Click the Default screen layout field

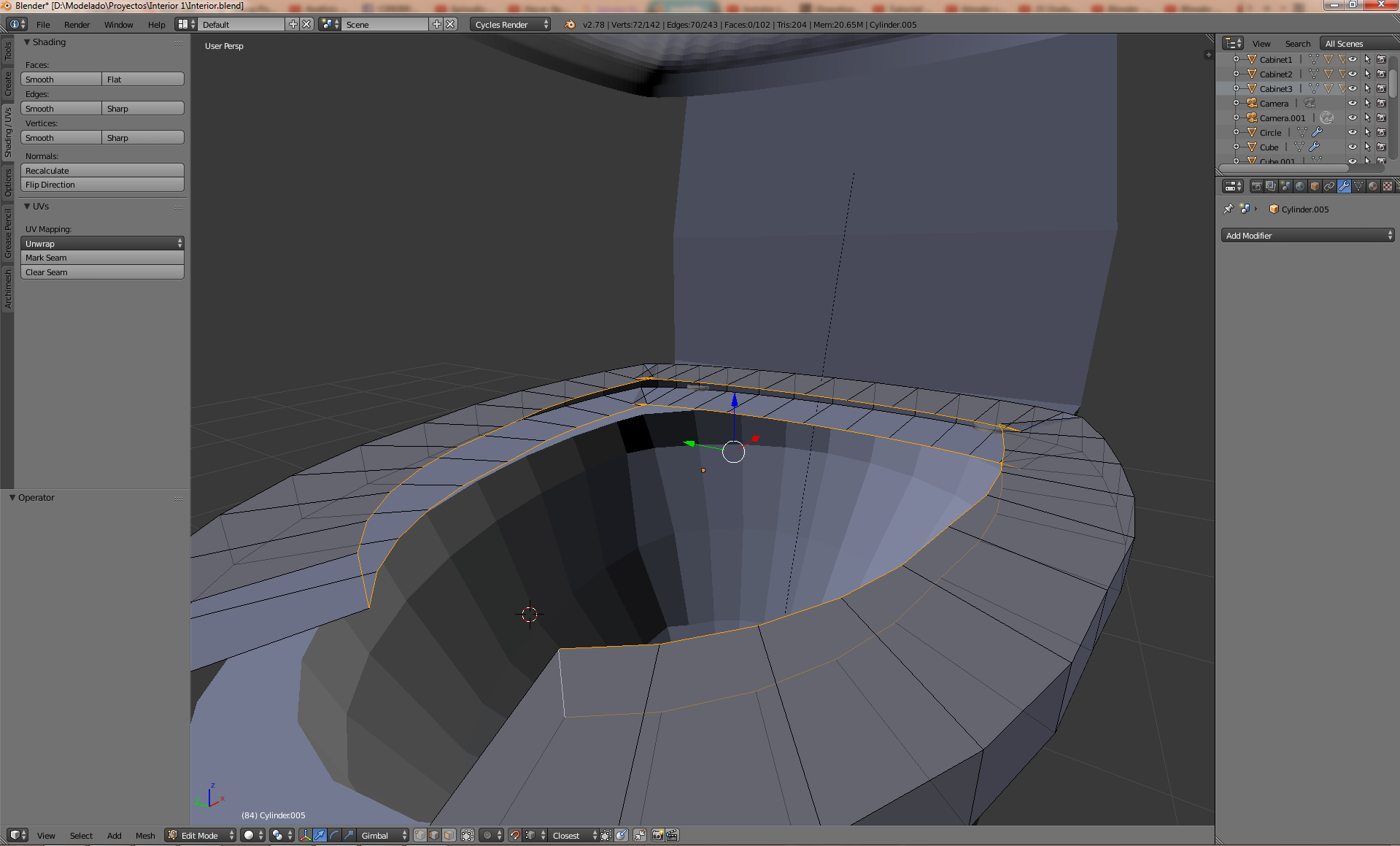(x=242, y=24)
